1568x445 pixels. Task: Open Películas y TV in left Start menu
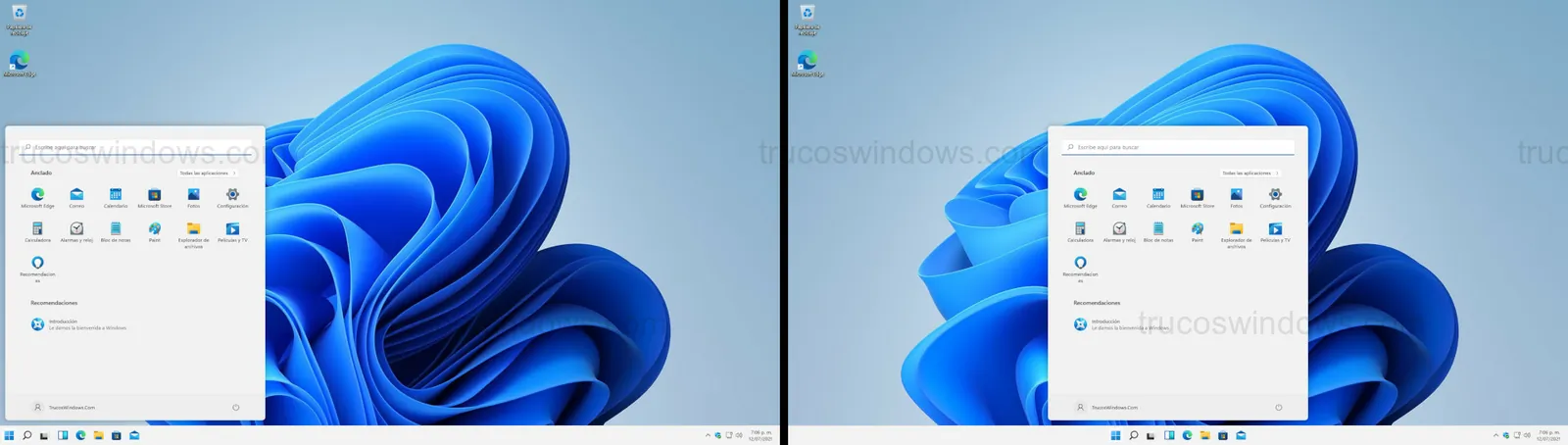tap(232, 228)
